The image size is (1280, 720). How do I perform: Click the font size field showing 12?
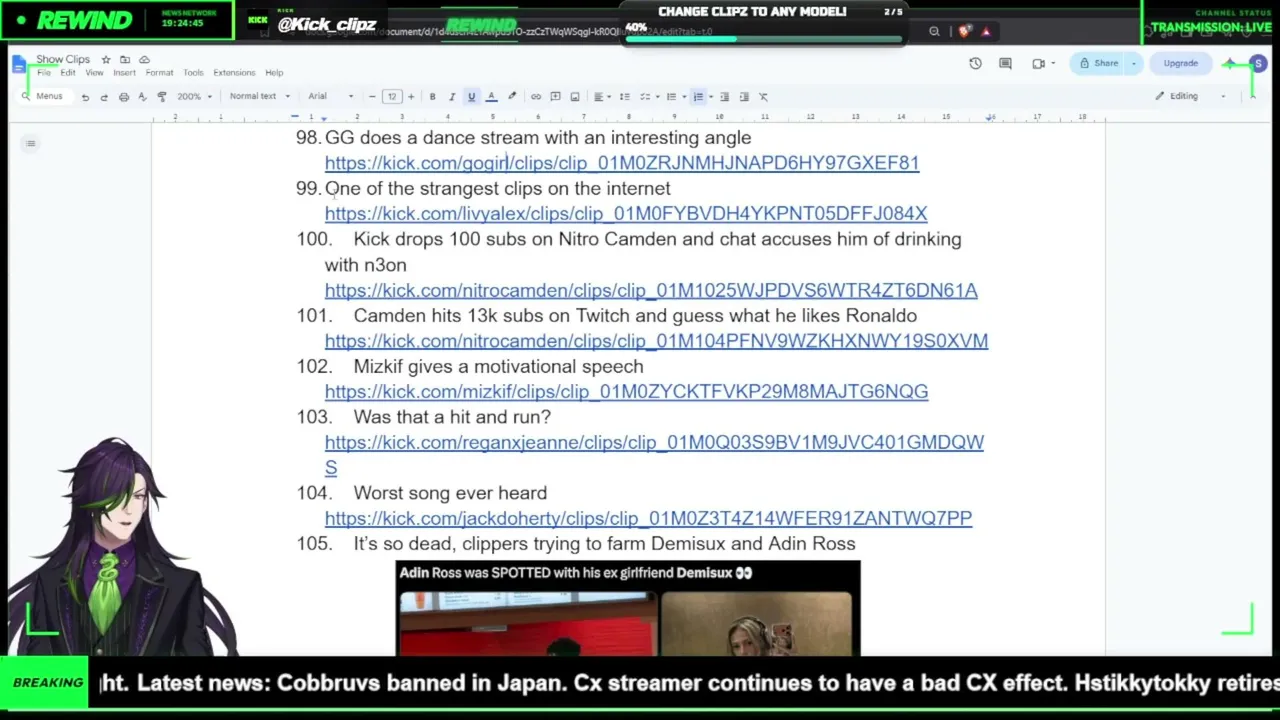pyautogui.click(x=391, y=97)
